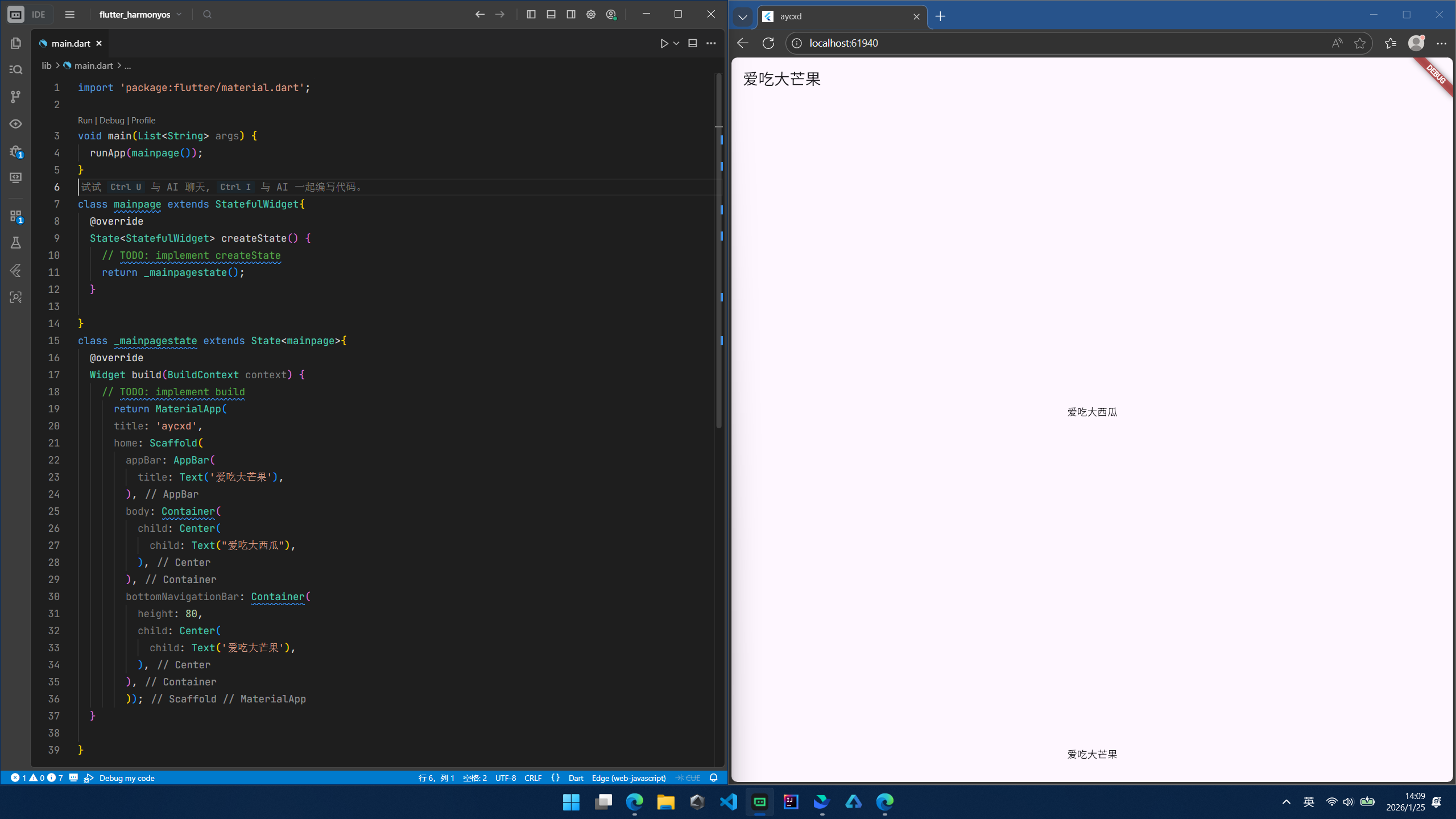The width and height of the screenshot is (1456, 819).
Task: Open the Explorer files sidebar icon
Action: click(x=16, y=43)
